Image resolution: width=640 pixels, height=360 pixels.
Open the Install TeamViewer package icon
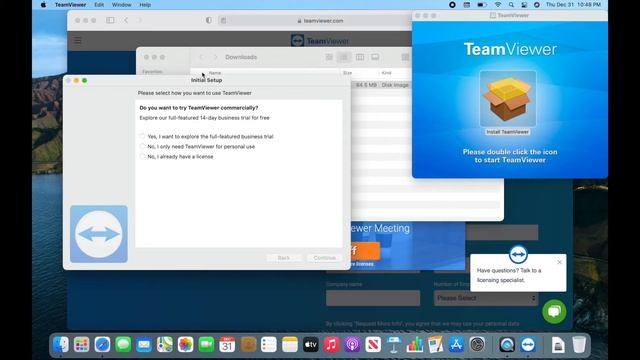pos(508,99)
